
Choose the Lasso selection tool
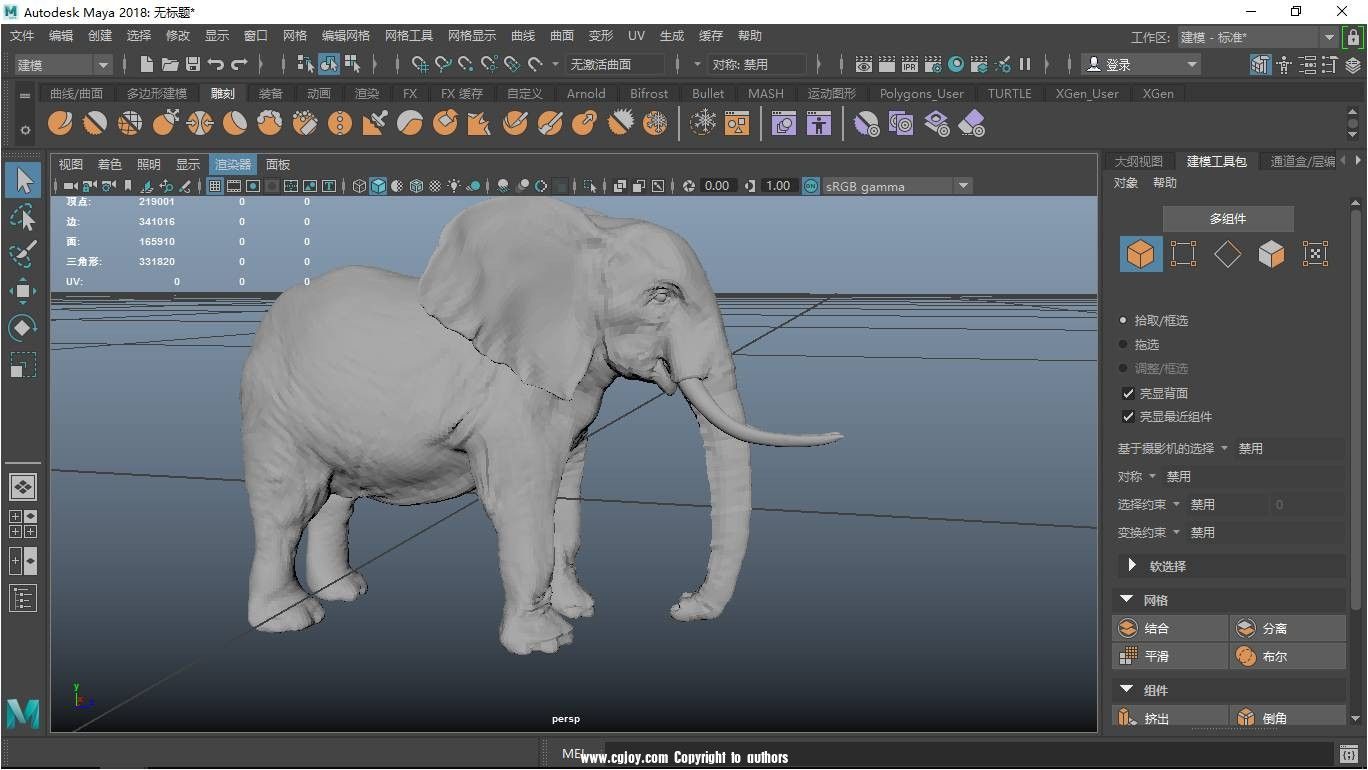pos(22,218)
